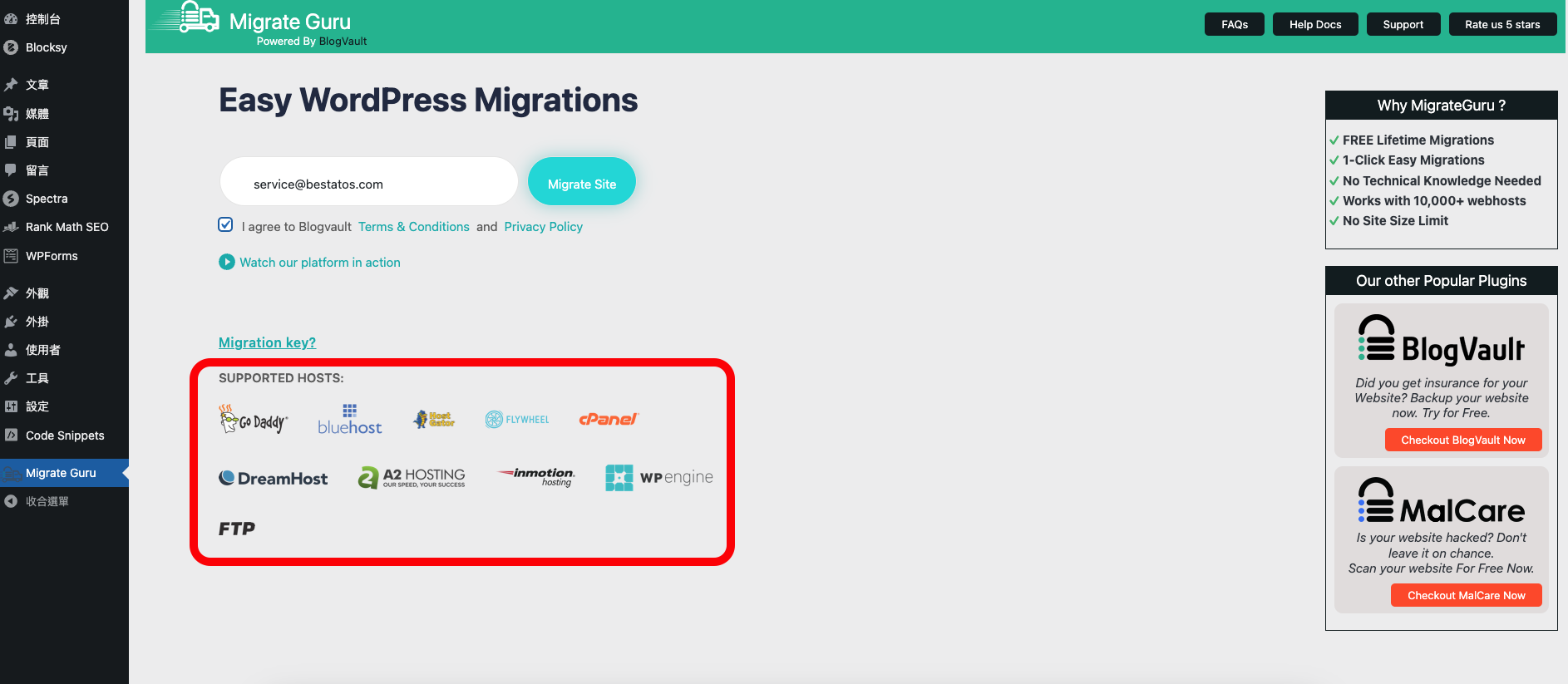Click the WPForms icon

click(11, 256)
